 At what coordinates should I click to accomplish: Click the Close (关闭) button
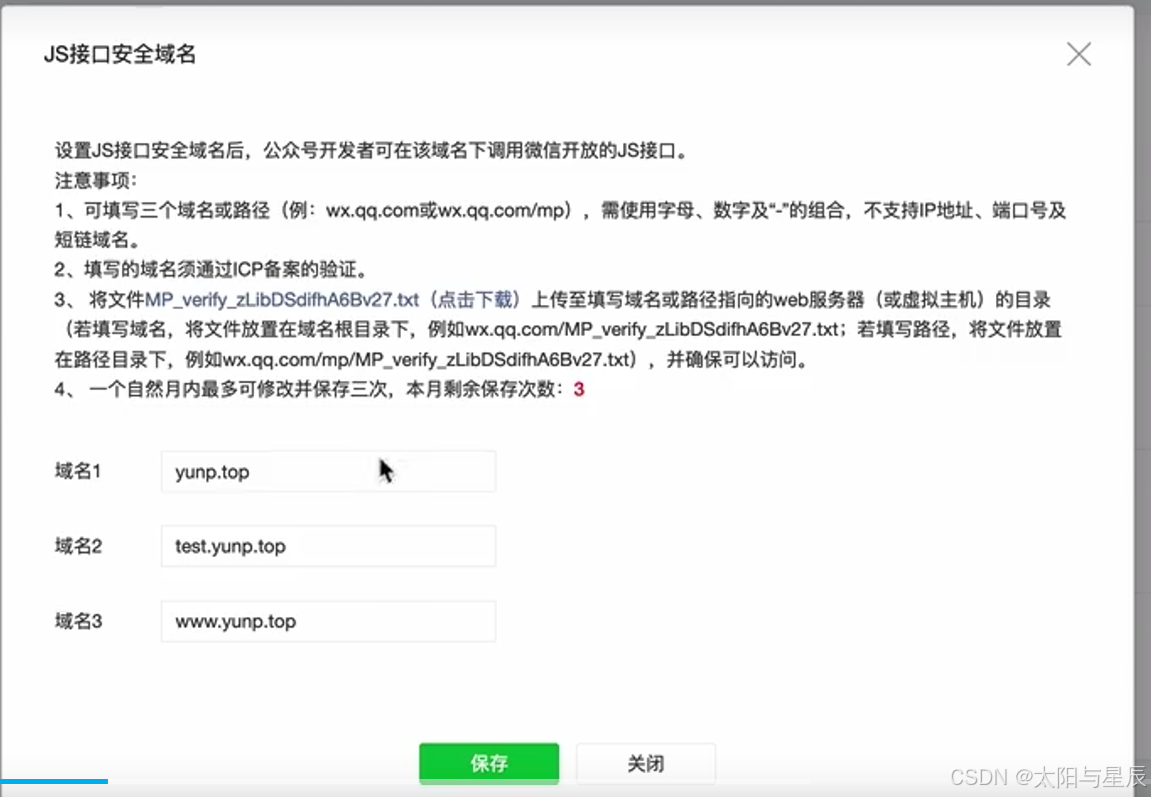[645, 762]
